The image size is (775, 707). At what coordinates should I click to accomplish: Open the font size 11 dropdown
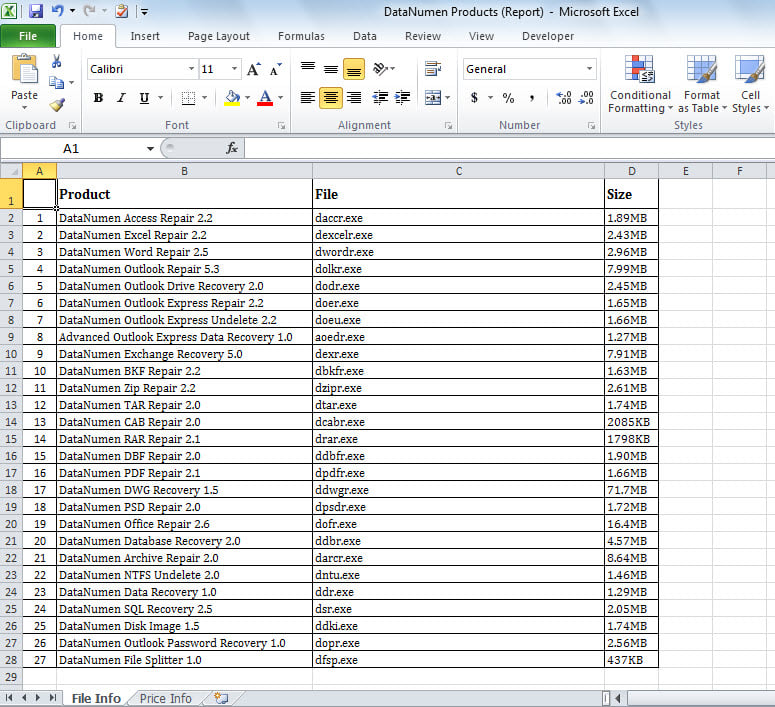tap(234, 69)
